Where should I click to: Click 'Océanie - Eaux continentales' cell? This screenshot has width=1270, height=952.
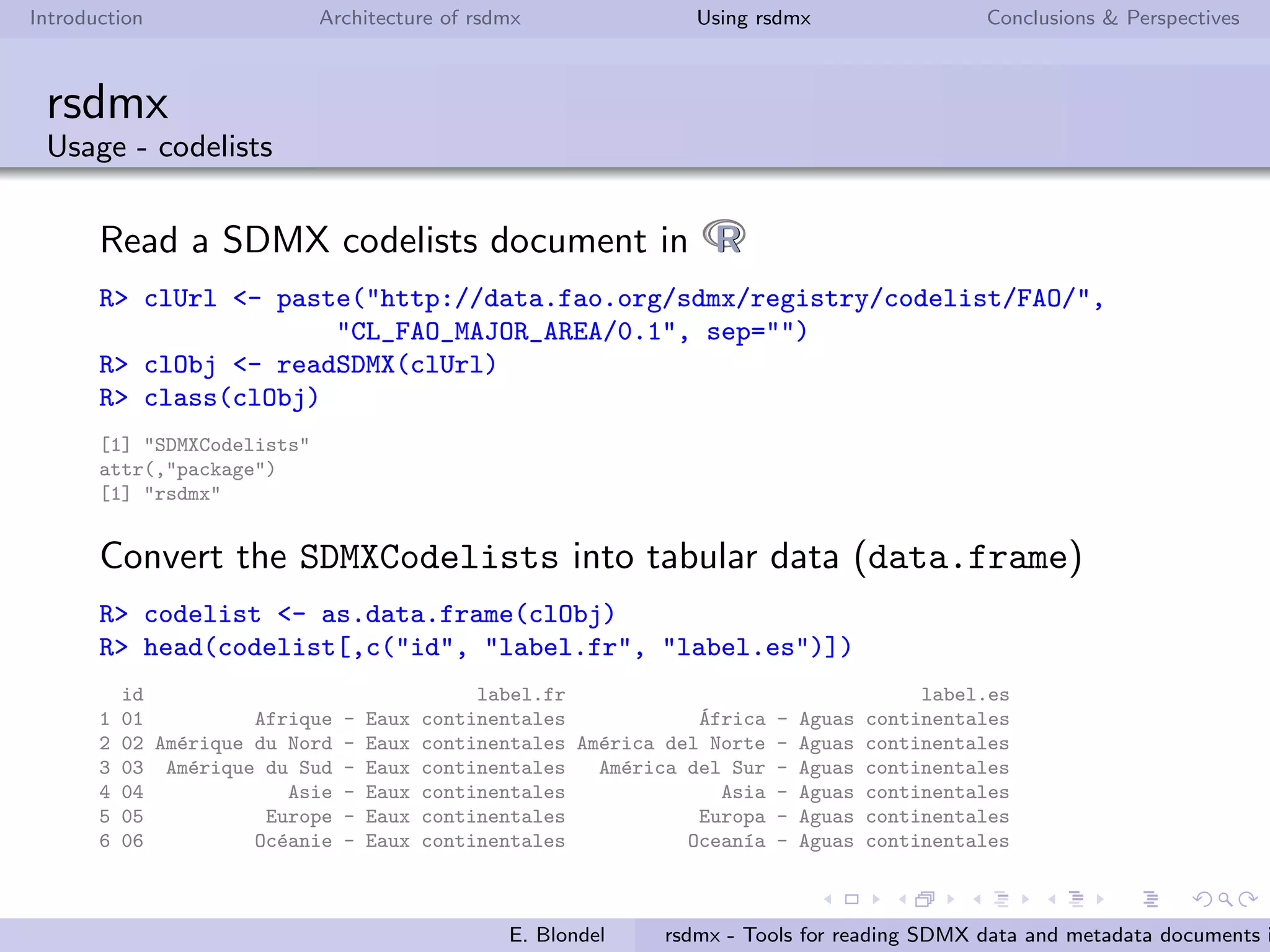point(410,841)
